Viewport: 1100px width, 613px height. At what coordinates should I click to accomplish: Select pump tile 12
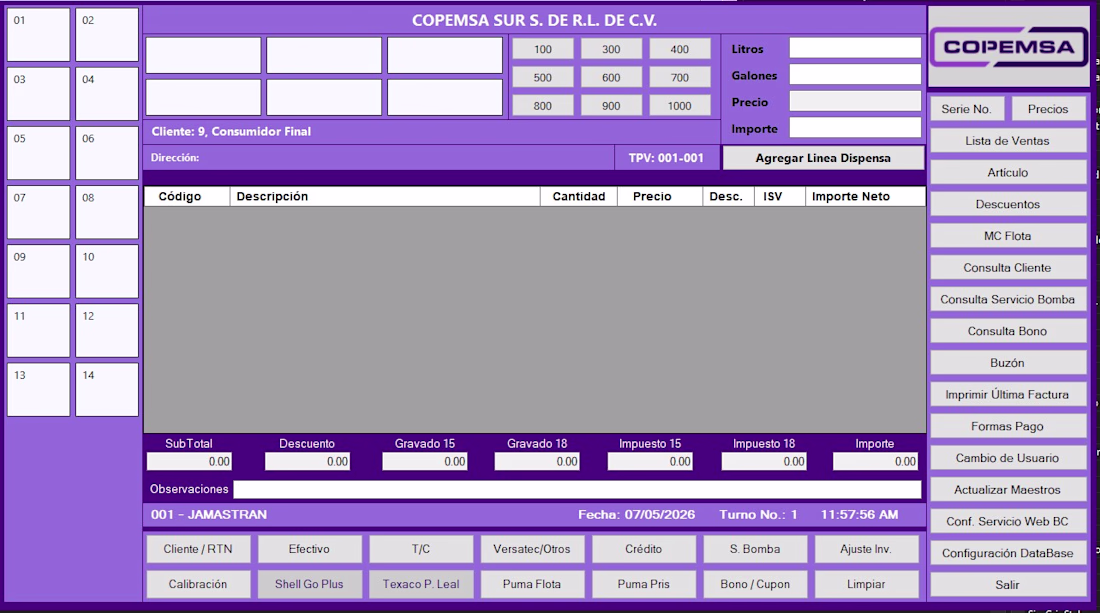coord(107,330)
